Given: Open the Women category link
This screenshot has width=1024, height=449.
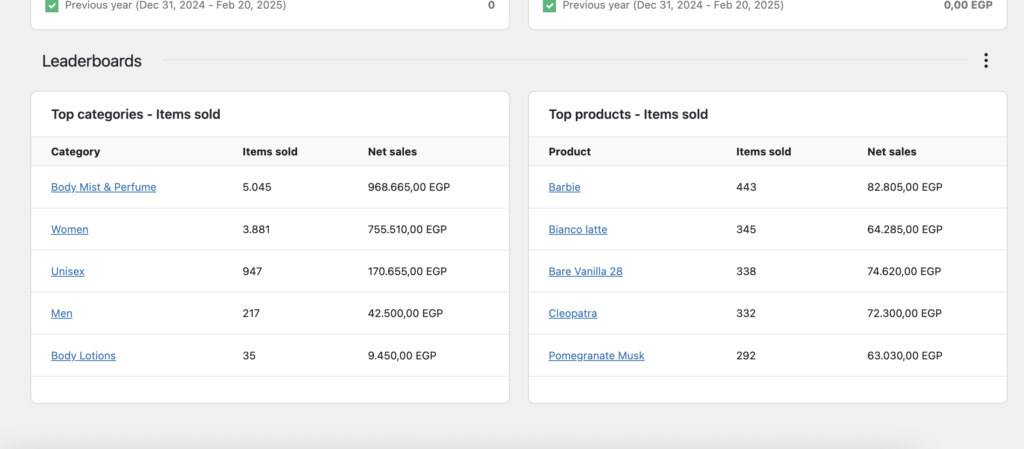Looking at the screenshot, I should [x=69, y=229].
